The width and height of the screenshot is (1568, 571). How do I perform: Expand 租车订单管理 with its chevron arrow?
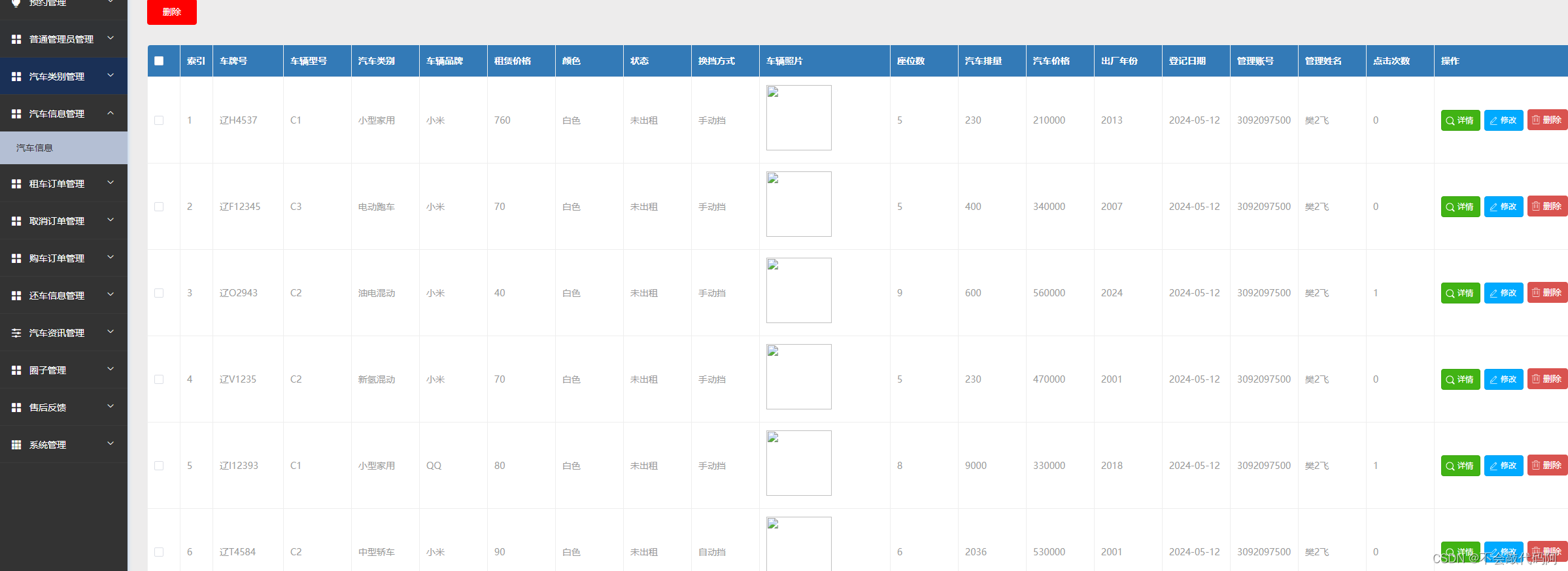click(111, 182)
